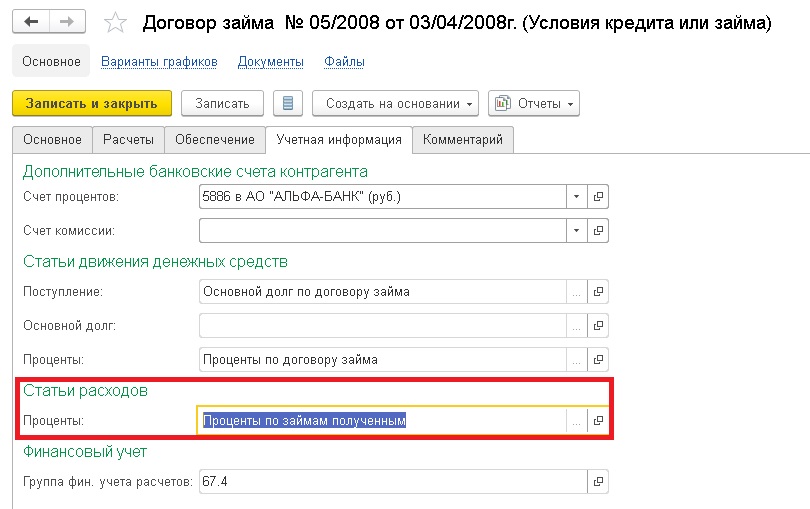This screenshot has width=810, height=509.
Task: Open the linked item for Поступление field
Action: click(598, 291)
